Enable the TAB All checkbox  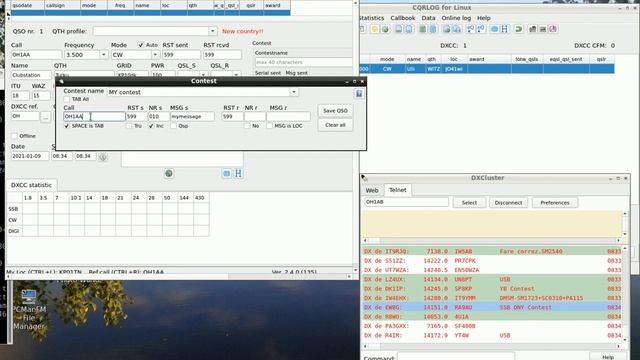coord(67,99)
